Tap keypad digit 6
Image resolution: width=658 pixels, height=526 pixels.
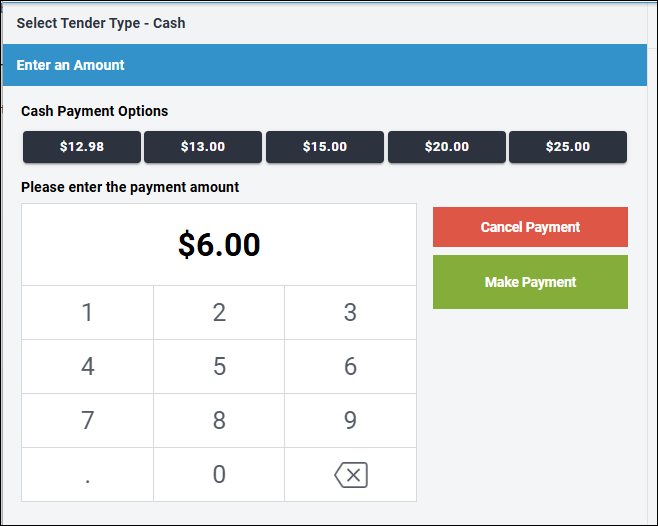click(x=351, y=366)
